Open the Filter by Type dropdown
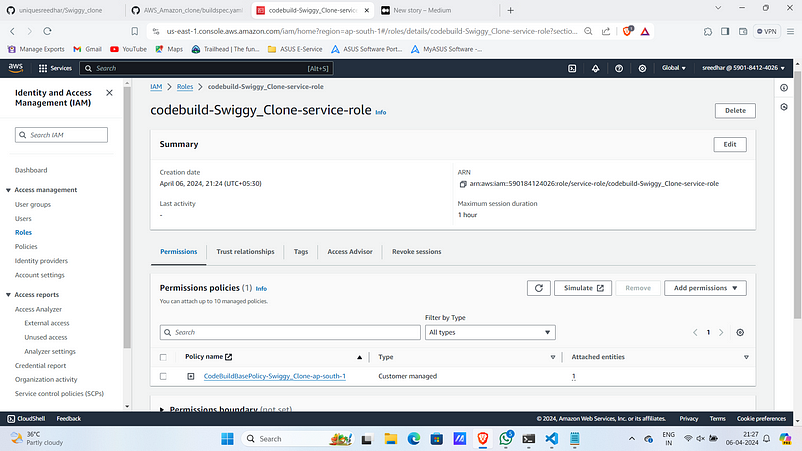 [490, 332]
